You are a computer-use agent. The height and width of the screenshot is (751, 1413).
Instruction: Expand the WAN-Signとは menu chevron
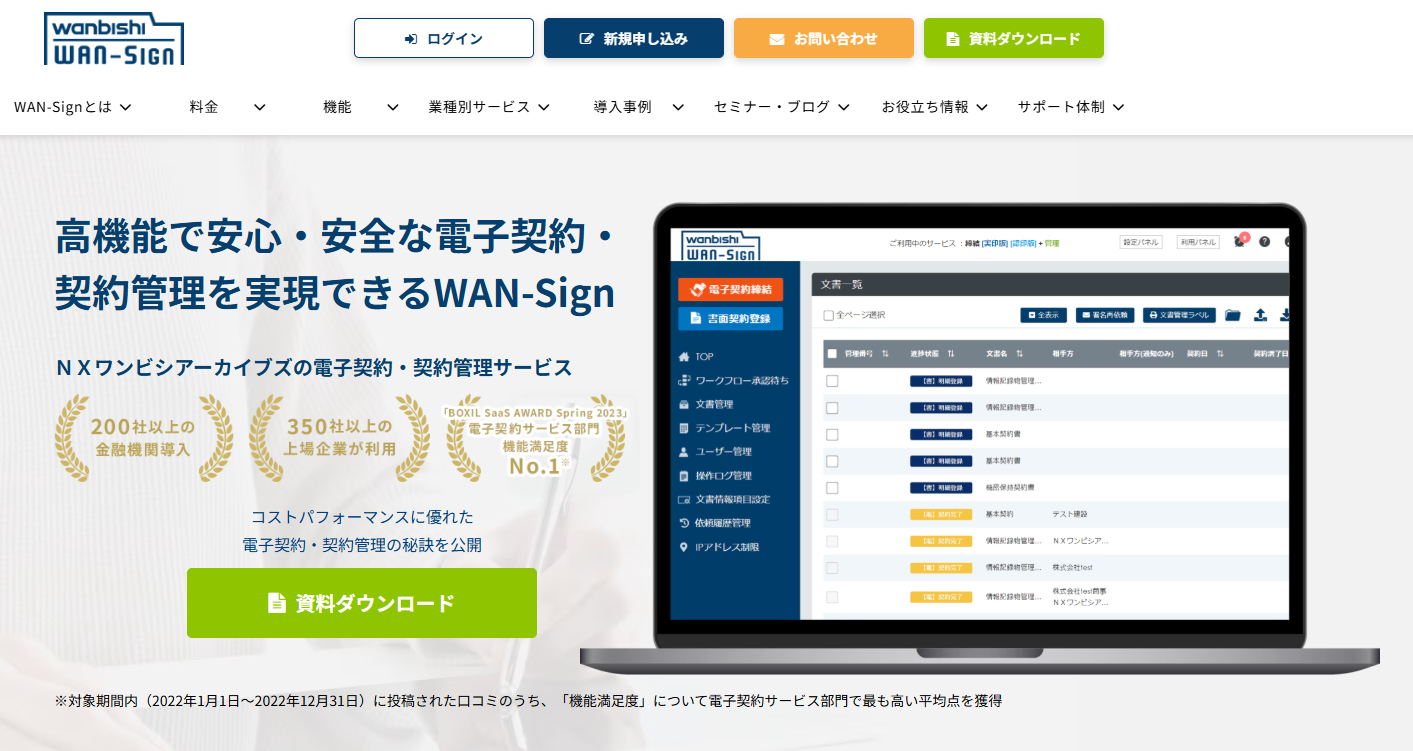coord(125,107)
